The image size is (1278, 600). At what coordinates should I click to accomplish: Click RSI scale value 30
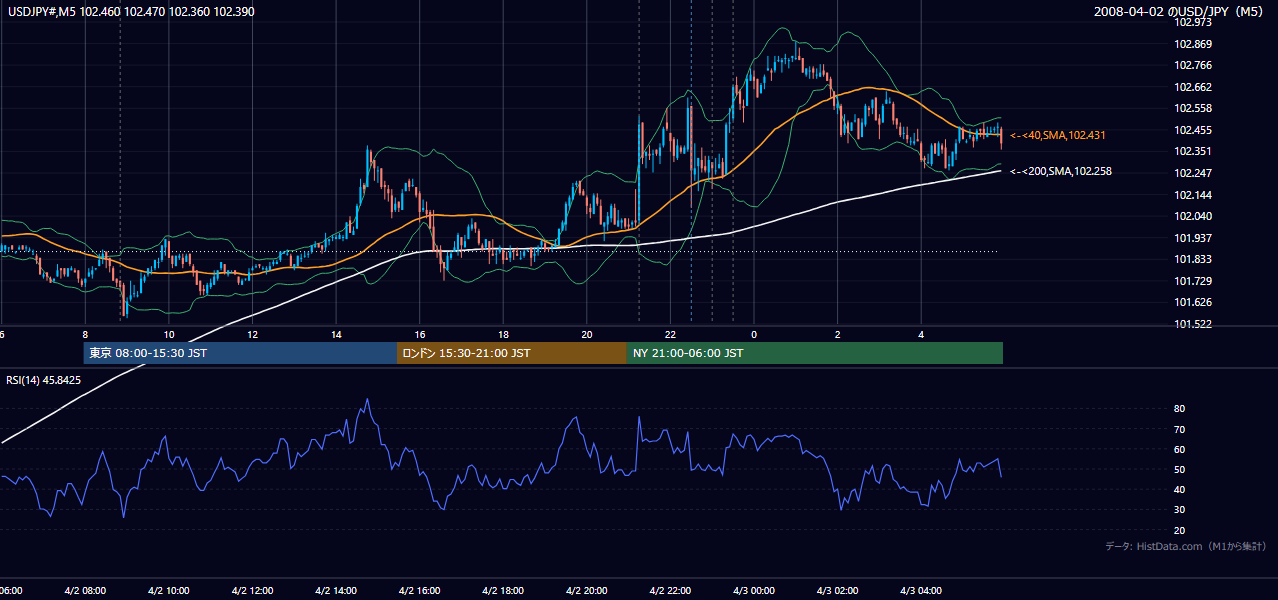click(1179, 510)
